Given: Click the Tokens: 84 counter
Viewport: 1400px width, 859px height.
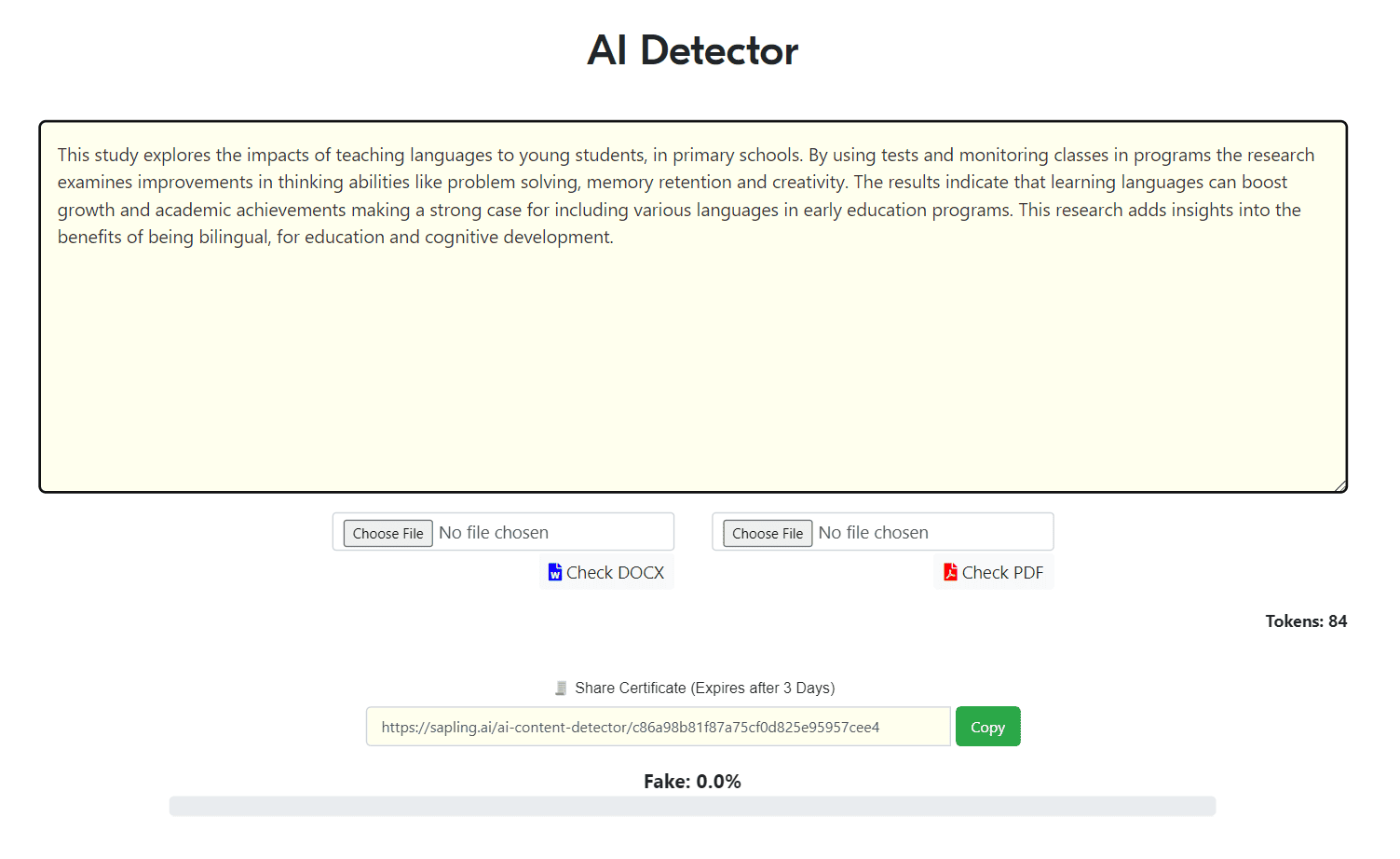Looking at the screenshot, I should [1305, 621].
